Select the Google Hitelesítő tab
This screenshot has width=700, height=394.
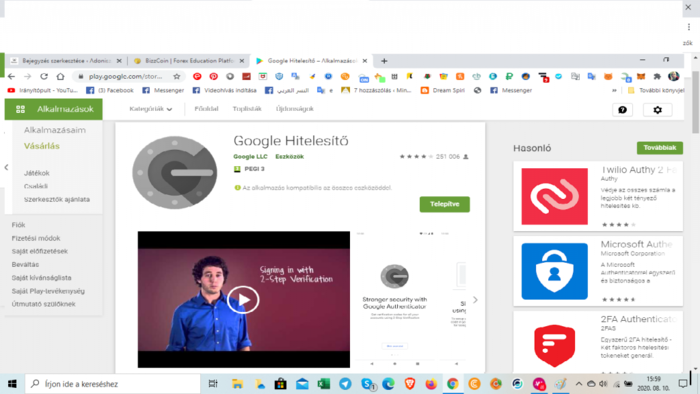[312, 61]
